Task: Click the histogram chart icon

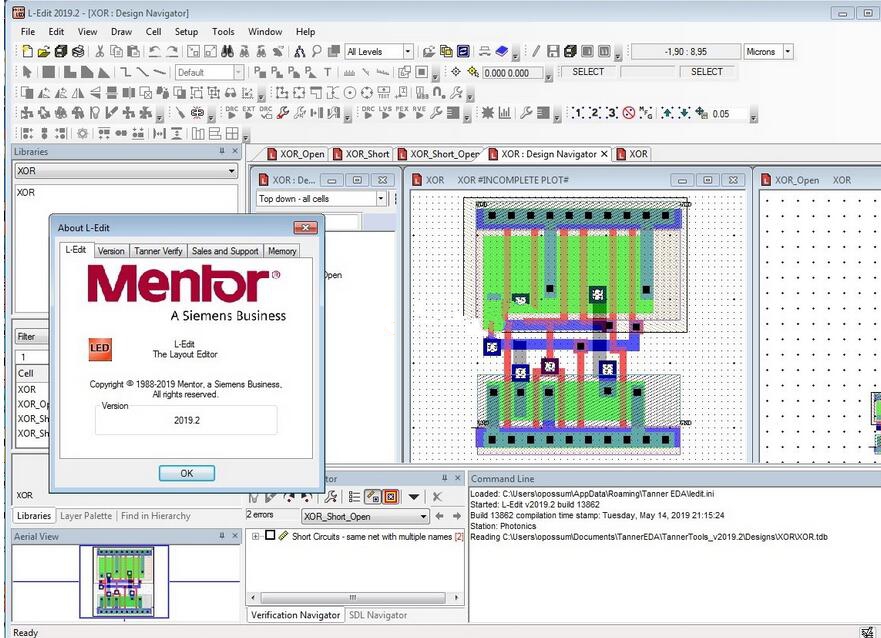Action: pos(505,113)
